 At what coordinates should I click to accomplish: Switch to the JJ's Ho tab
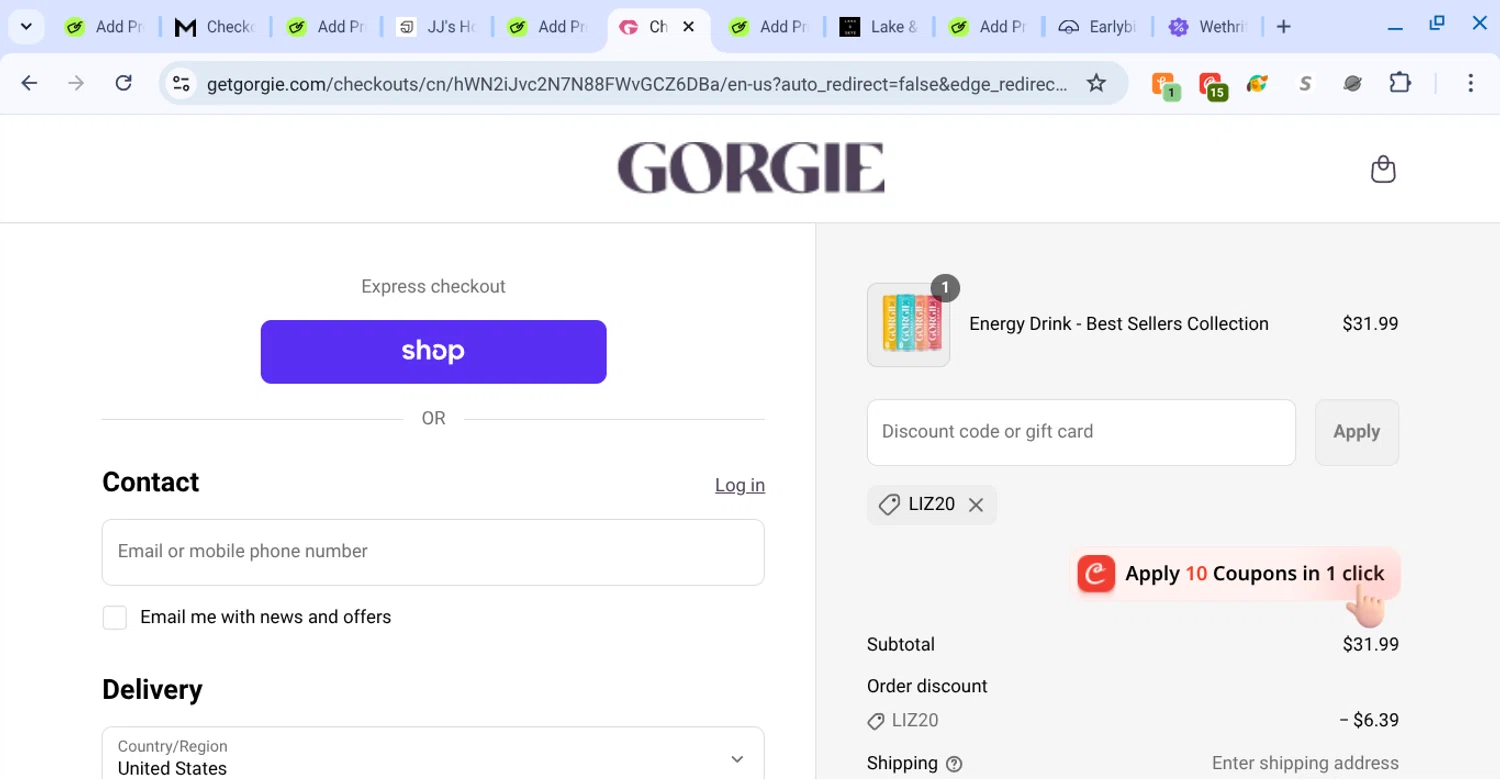point(435,27)
